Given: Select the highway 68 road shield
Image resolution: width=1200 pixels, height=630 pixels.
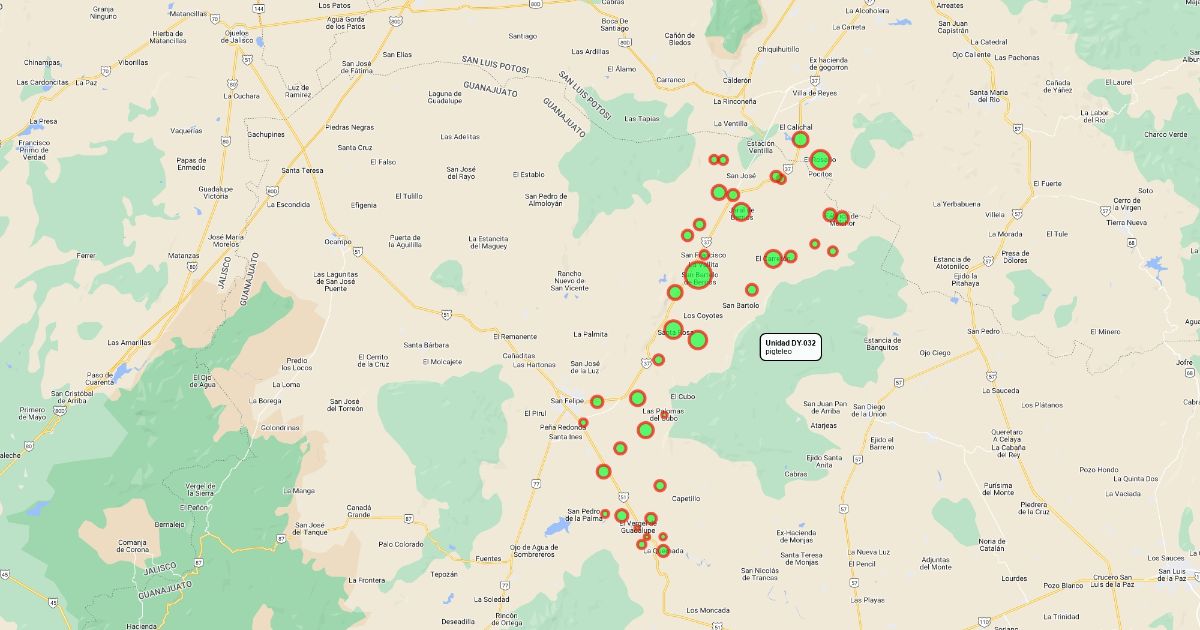Looking at the screenshot, I should 1131,242.
